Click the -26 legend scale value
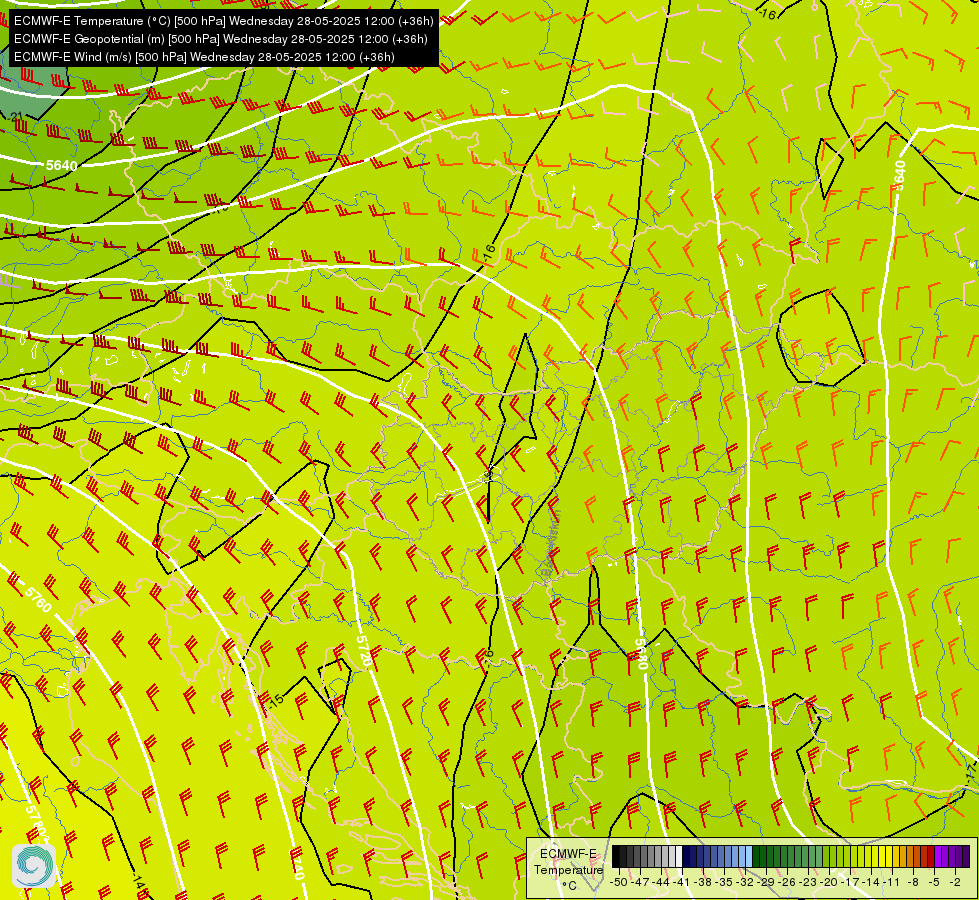This screenshot has width=979, height=900. click(787, 882)
